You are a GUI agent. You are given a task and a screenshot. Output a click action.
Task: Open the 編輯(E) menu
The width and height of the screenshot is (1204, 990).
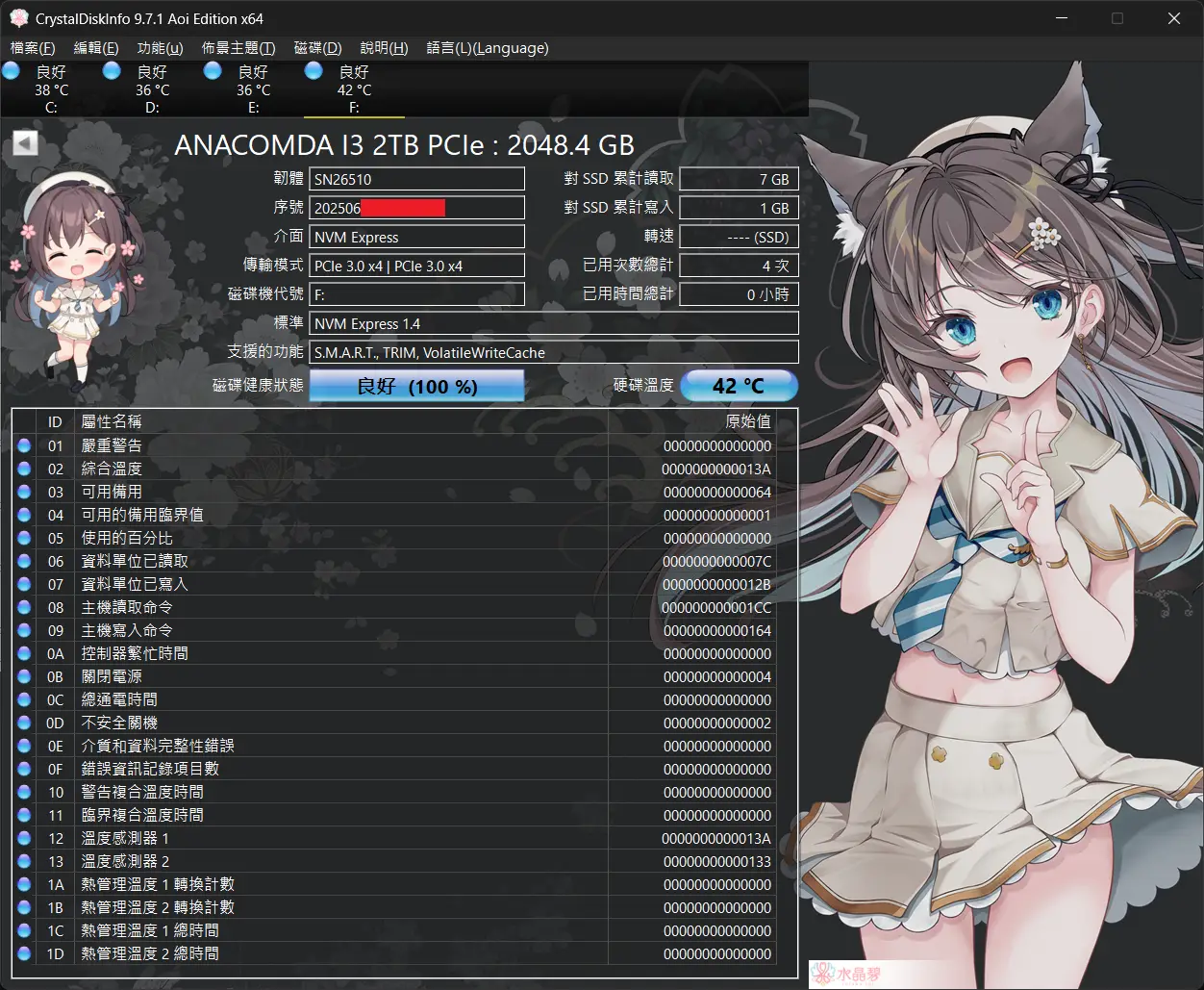point(96,48)
